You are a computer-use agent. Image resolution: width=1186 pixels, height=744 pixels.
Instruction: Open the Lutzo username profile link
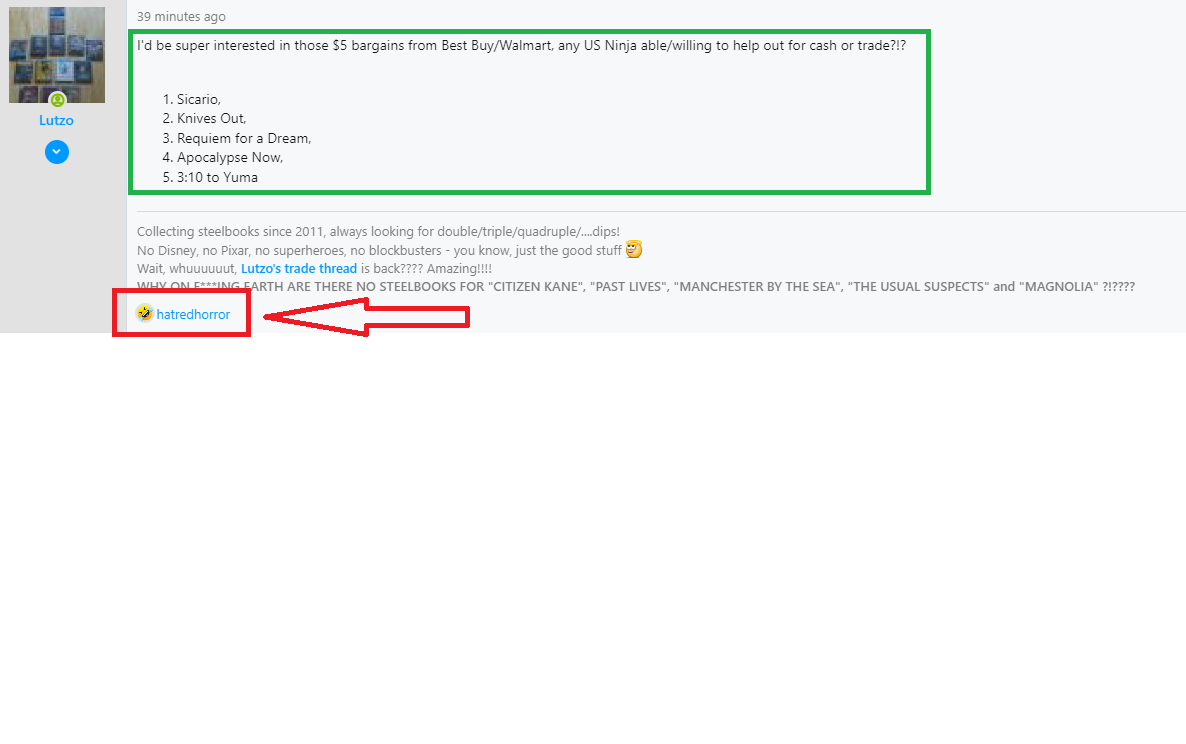(x=57, y=120)
